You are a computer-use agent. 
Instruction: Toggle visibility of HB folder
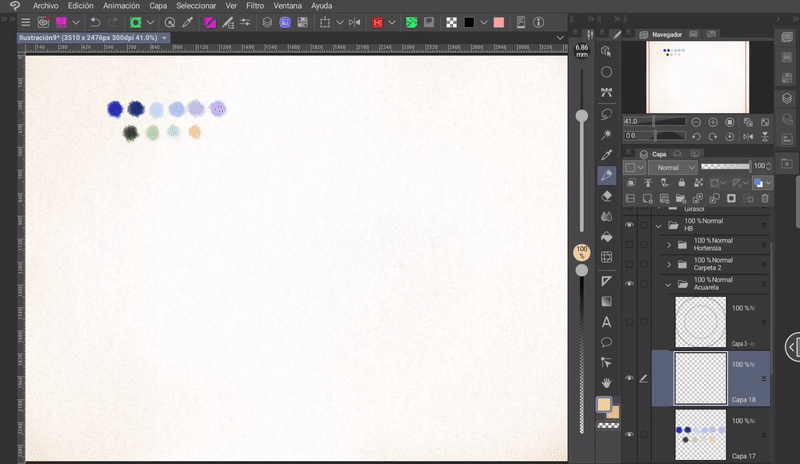[629, 225]
